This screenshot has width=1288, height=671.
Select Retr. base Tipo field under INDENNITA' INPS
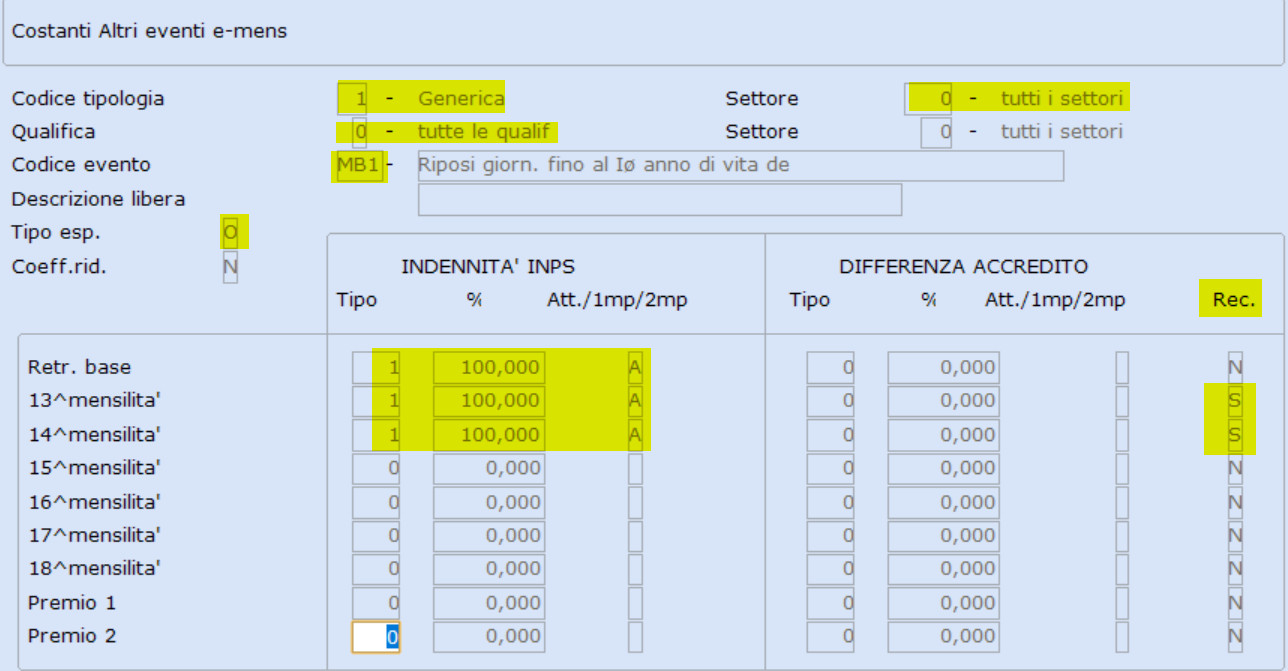pyautogui.click(x=376, y=367)
